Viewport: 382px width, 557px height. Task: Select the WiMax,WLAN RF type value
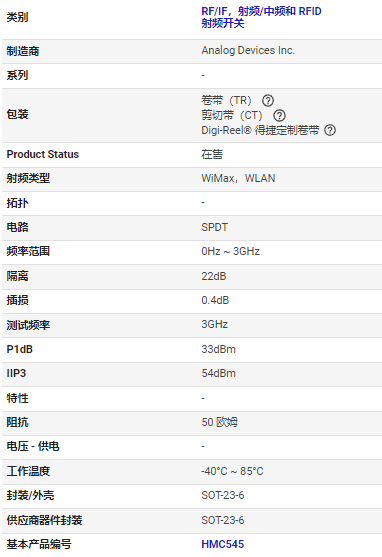(x=238, y=178)
